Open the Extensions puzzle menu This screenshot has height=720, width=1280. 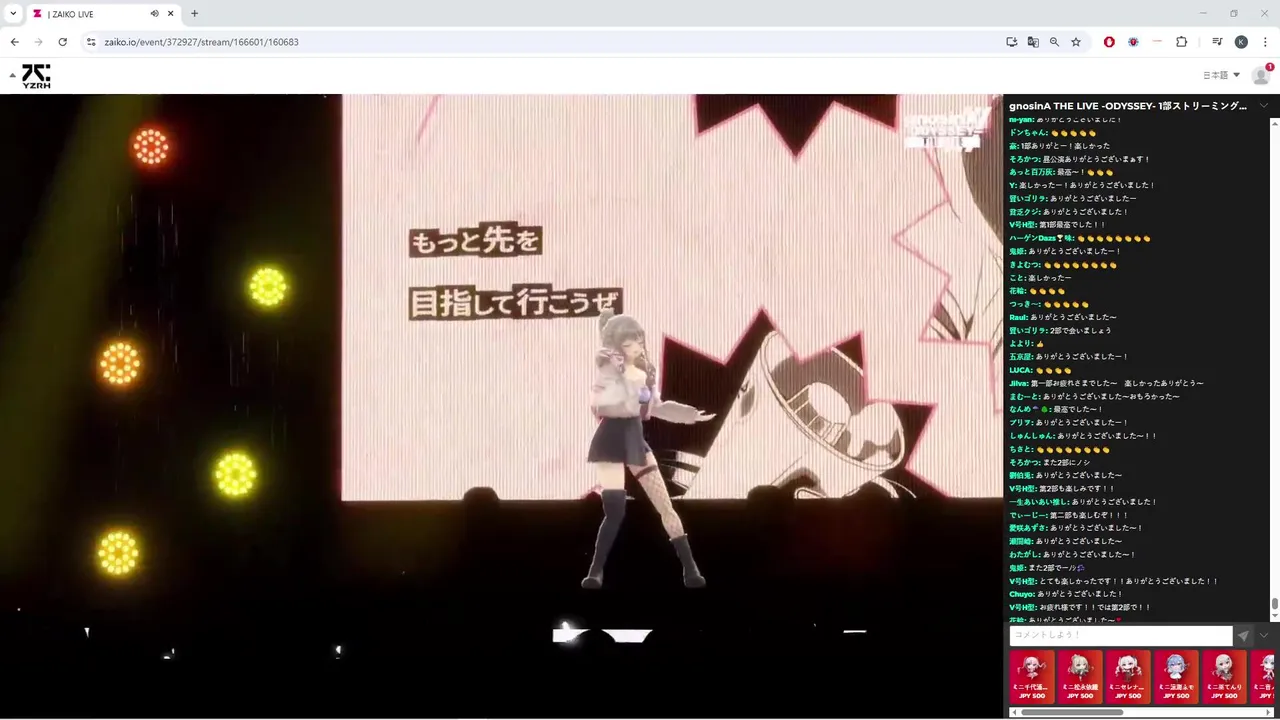coord(1181,42)
